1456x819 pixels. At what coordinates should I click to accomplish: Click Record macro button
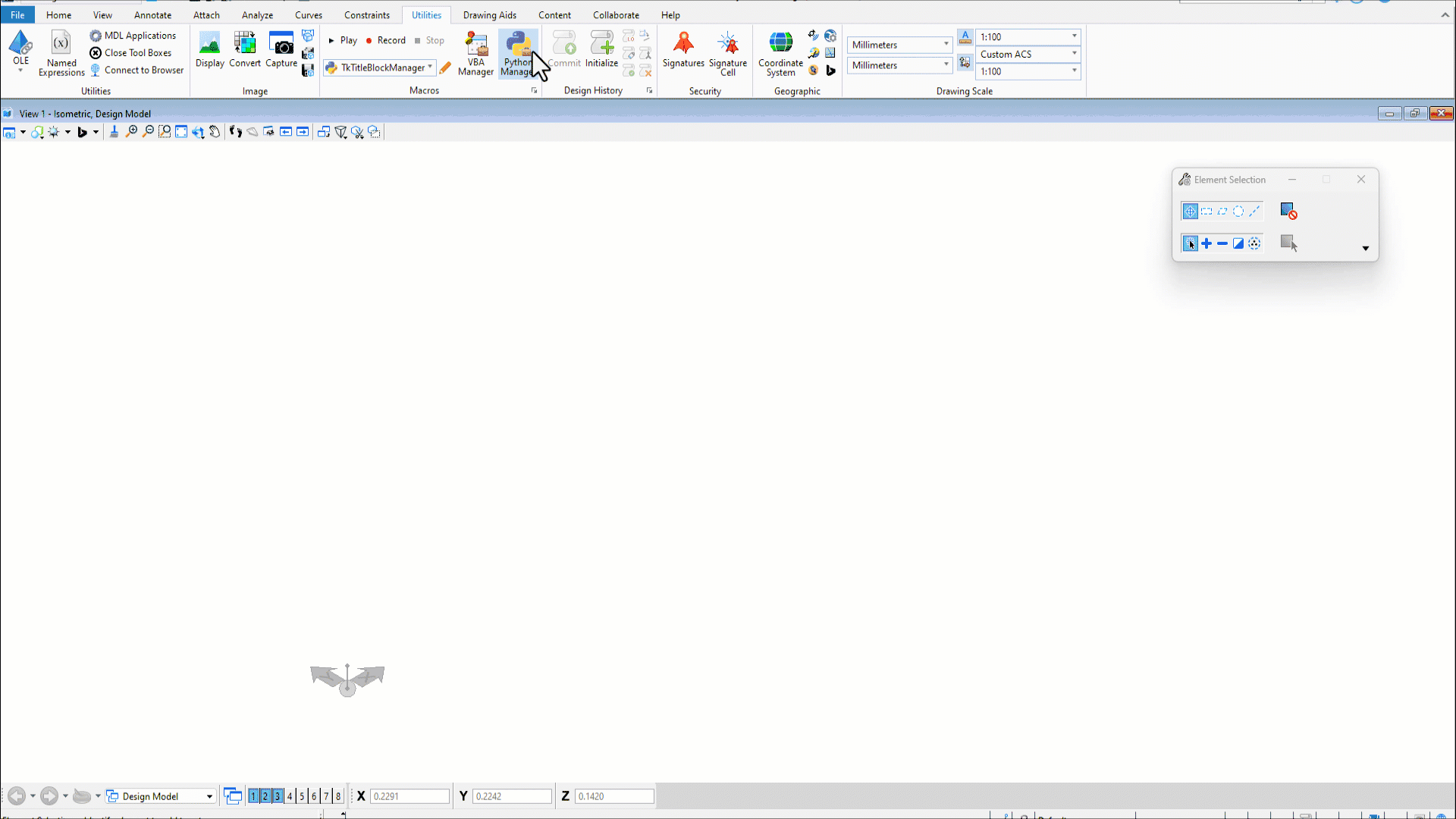(x=385, y=40)
